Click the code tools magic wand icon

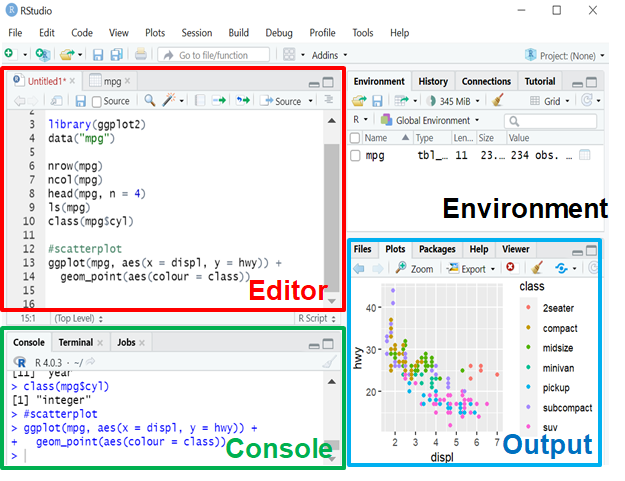click(171, 101)
